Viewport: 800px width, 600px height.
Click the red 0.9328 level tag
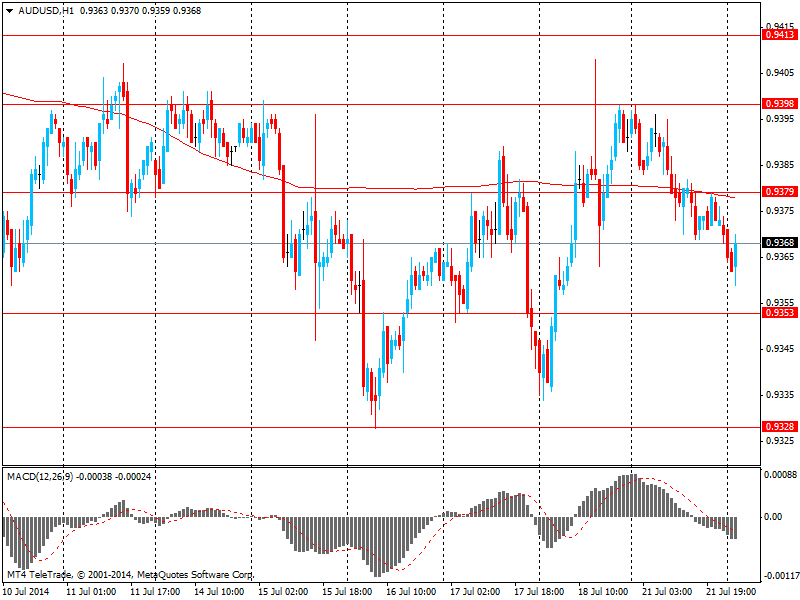click(779, 428)
